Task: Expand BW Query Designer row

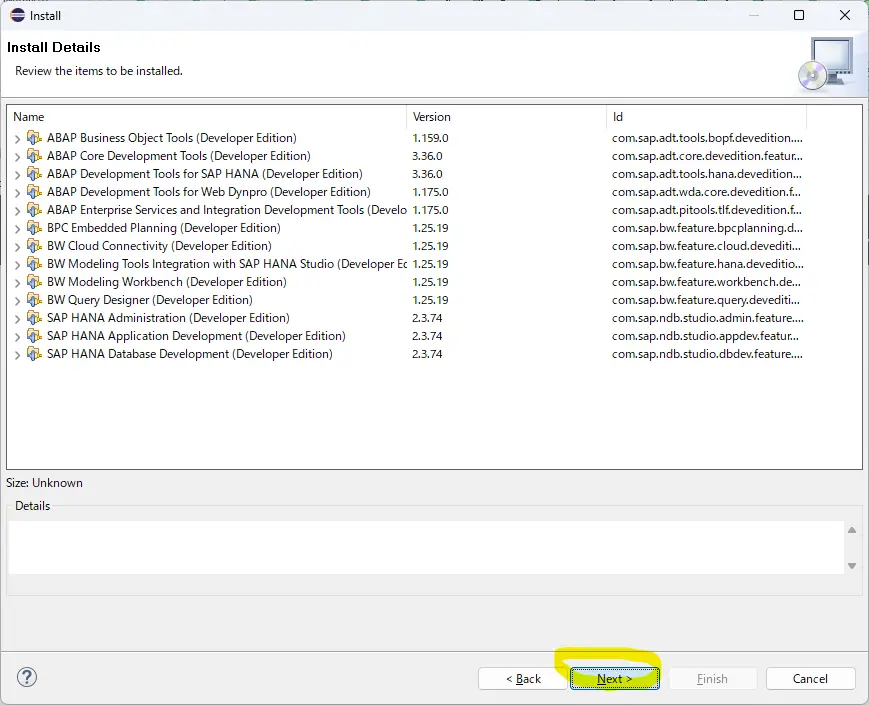Action: [17, 301]
